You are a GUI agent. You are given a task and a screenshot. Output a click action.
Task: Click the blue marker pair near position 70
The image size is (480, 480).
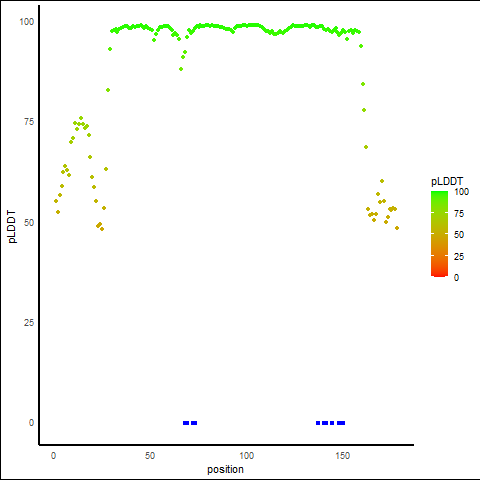pos(190,423)
